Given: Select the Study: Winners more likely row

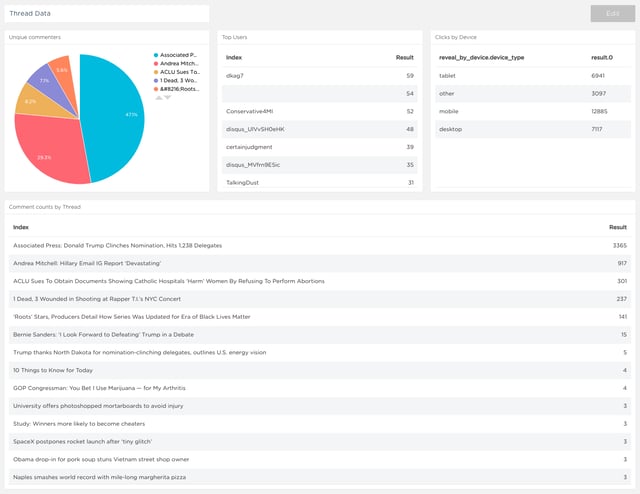Looking at the screenshot, I should click(x=320, y=424).
